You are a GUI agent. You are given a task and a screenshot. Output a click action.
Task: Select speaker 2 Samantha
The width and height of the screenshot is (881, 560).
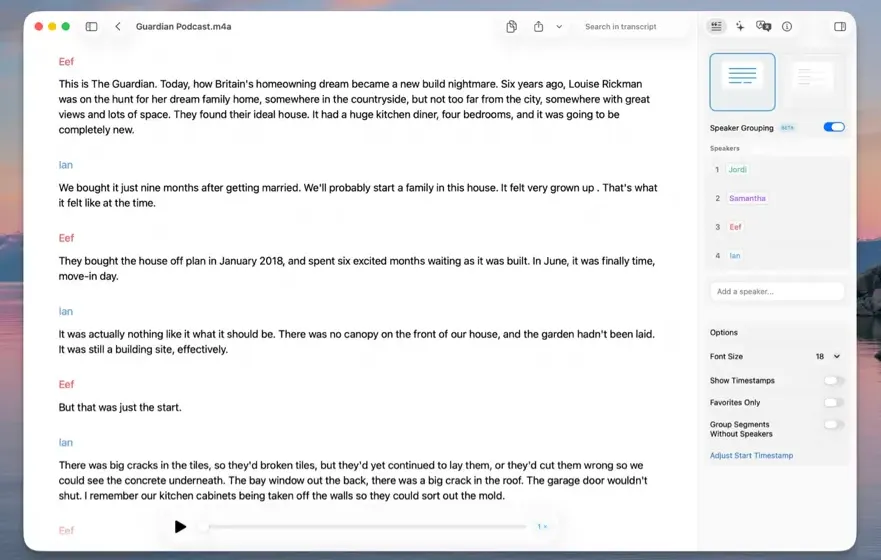tap(747, 198)
